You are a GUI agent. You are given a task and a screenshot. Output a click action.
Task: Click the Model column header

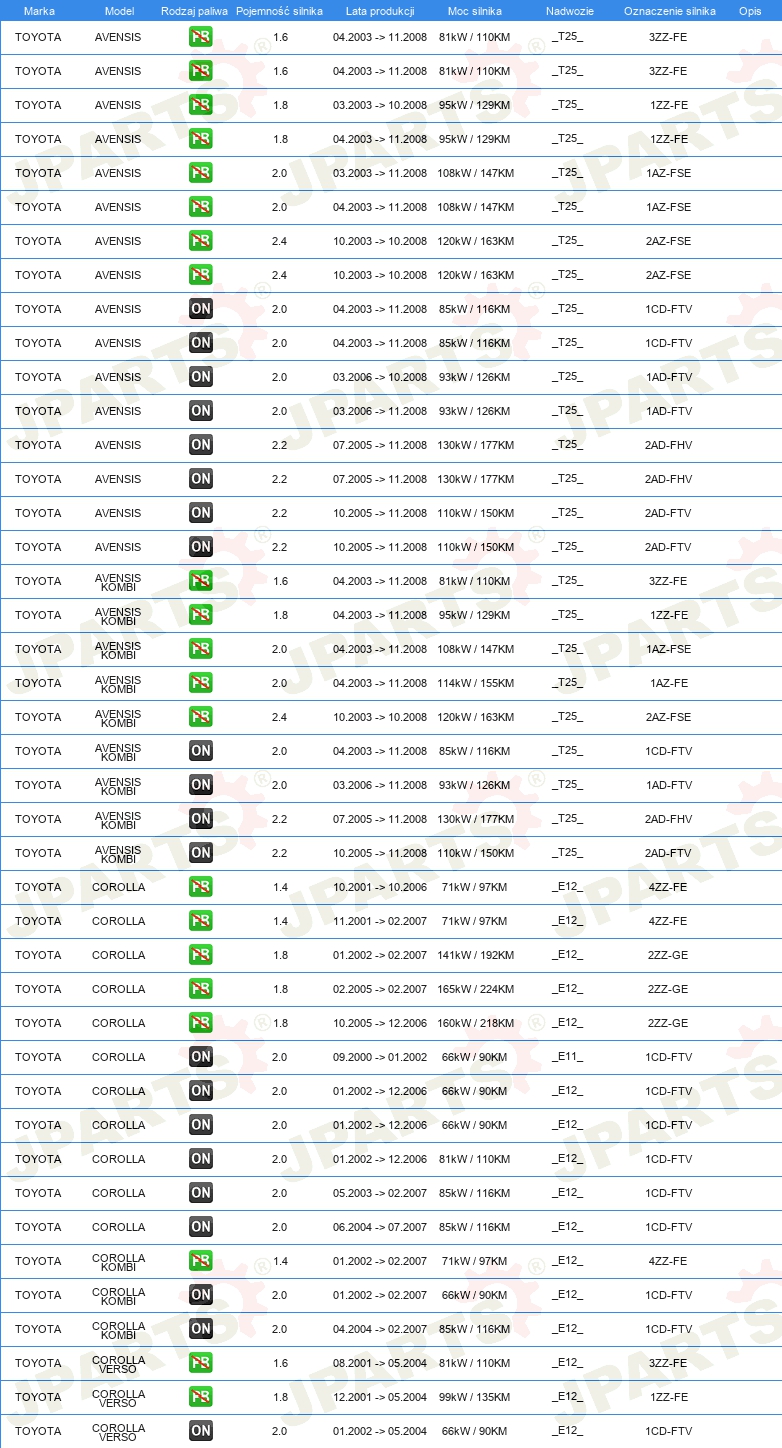pyautogui.click(x=120, y=11)
